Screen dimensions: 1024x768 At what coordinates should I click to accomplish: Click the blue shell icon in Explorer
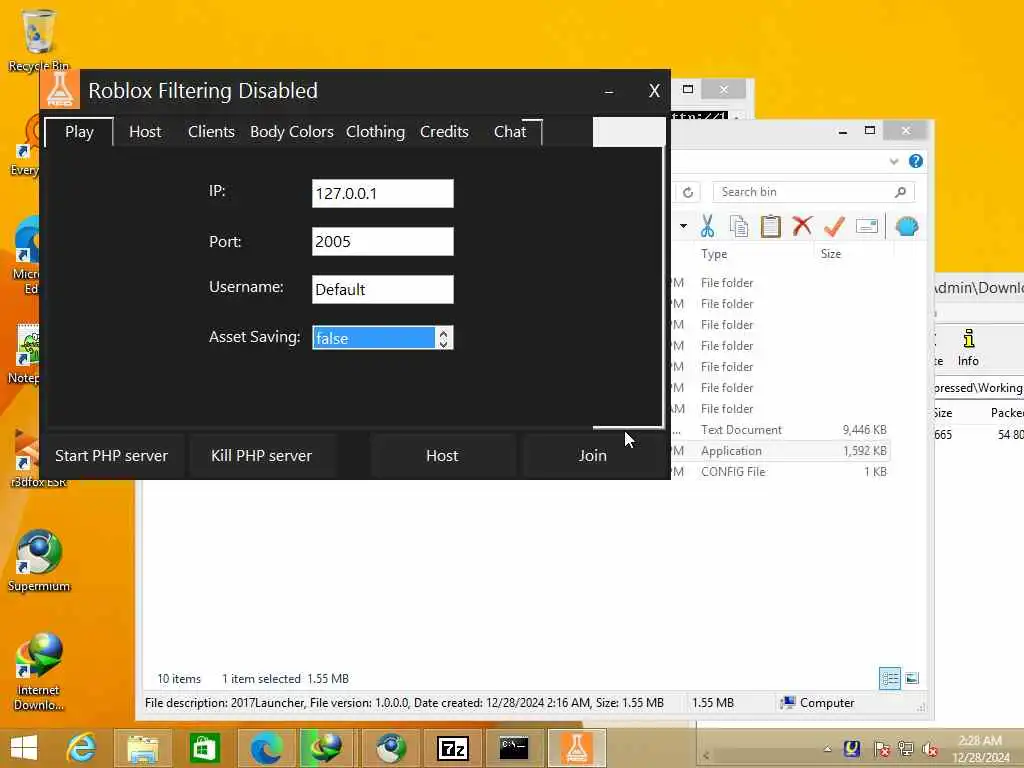(x=906, y=226)
